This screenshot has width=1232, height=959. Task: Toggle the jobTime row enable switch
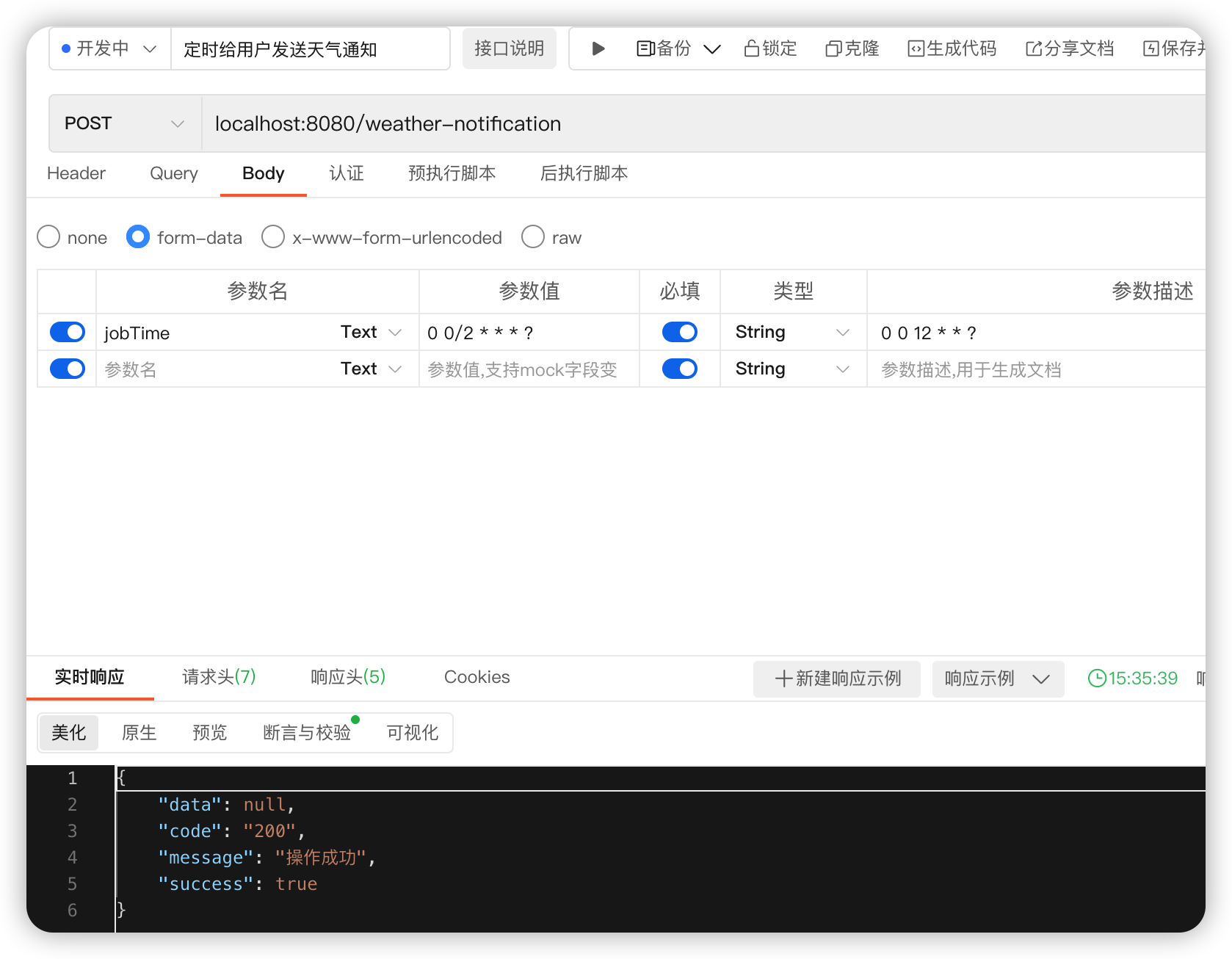pos(68,332)
